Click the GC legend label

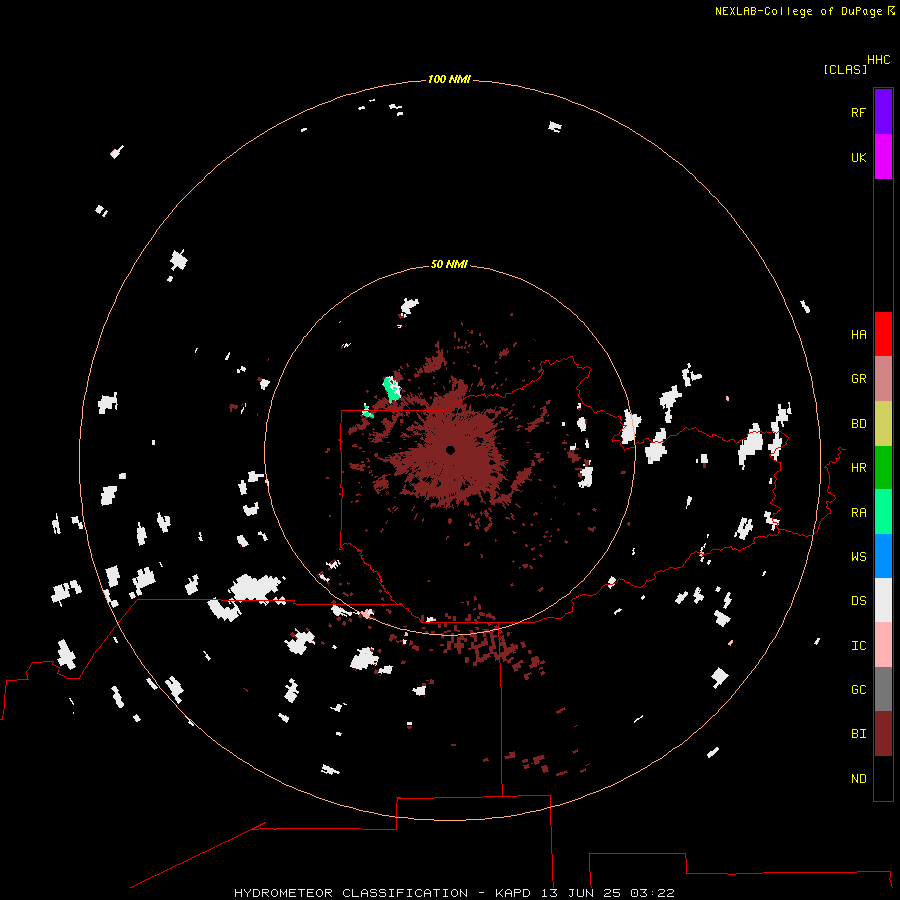[858, 690]
